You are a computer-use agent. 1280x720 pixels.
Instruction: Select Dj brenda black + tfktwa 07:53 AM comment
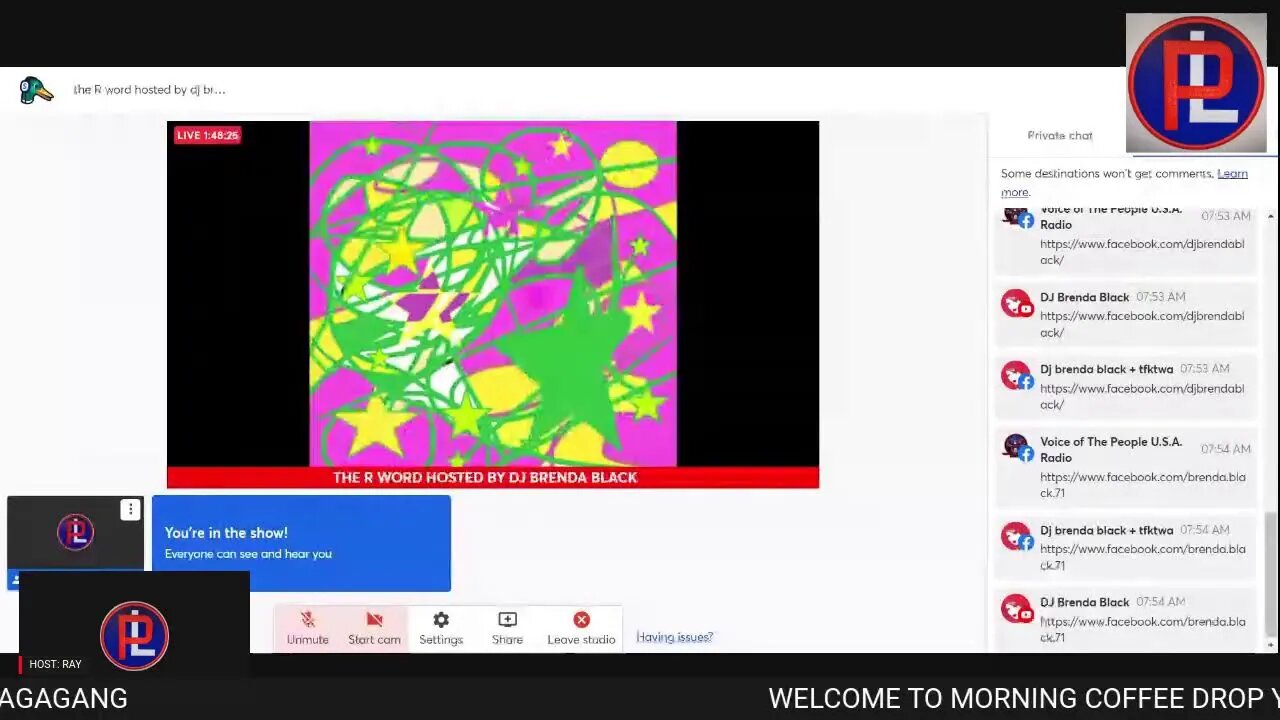click(1125, 386)
